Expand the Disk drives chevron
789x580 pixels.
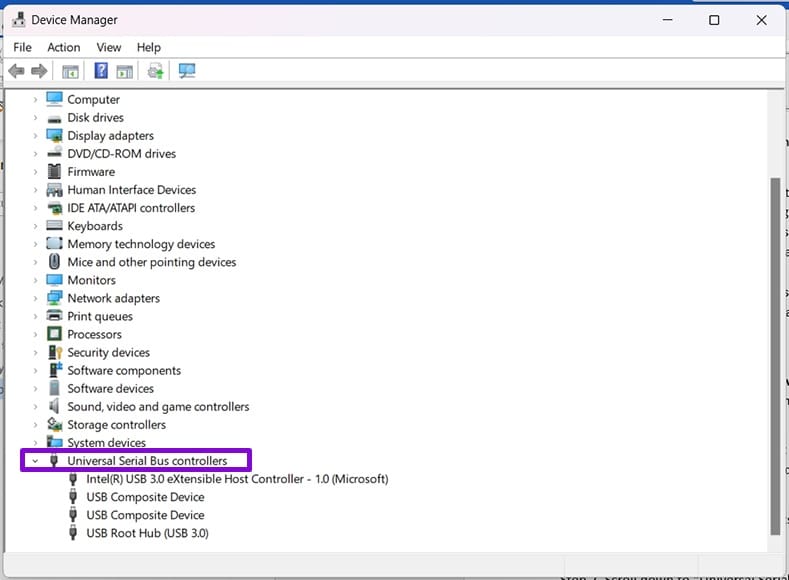(35, 118)
